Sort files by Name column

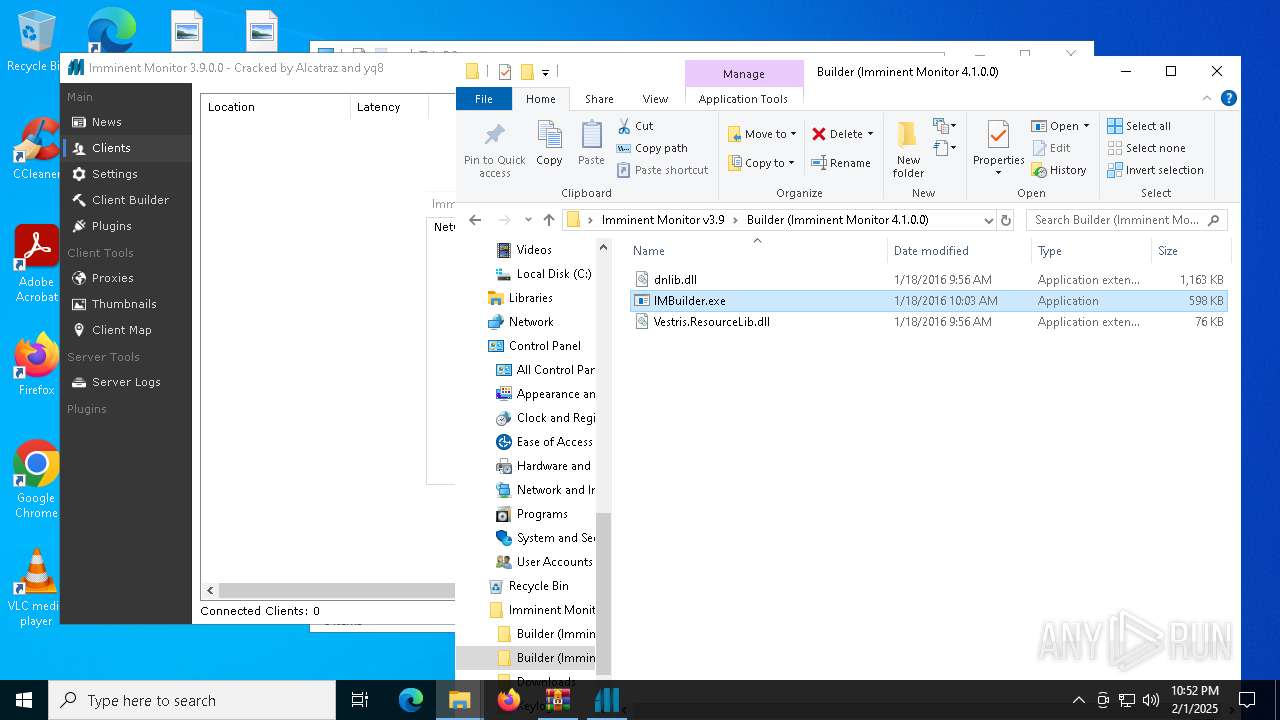pos(758,251)
